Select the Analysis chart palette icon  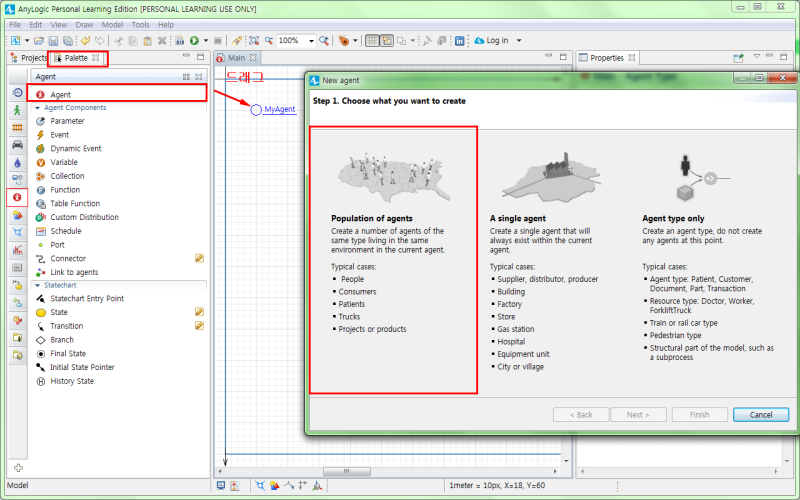(17, 250)
